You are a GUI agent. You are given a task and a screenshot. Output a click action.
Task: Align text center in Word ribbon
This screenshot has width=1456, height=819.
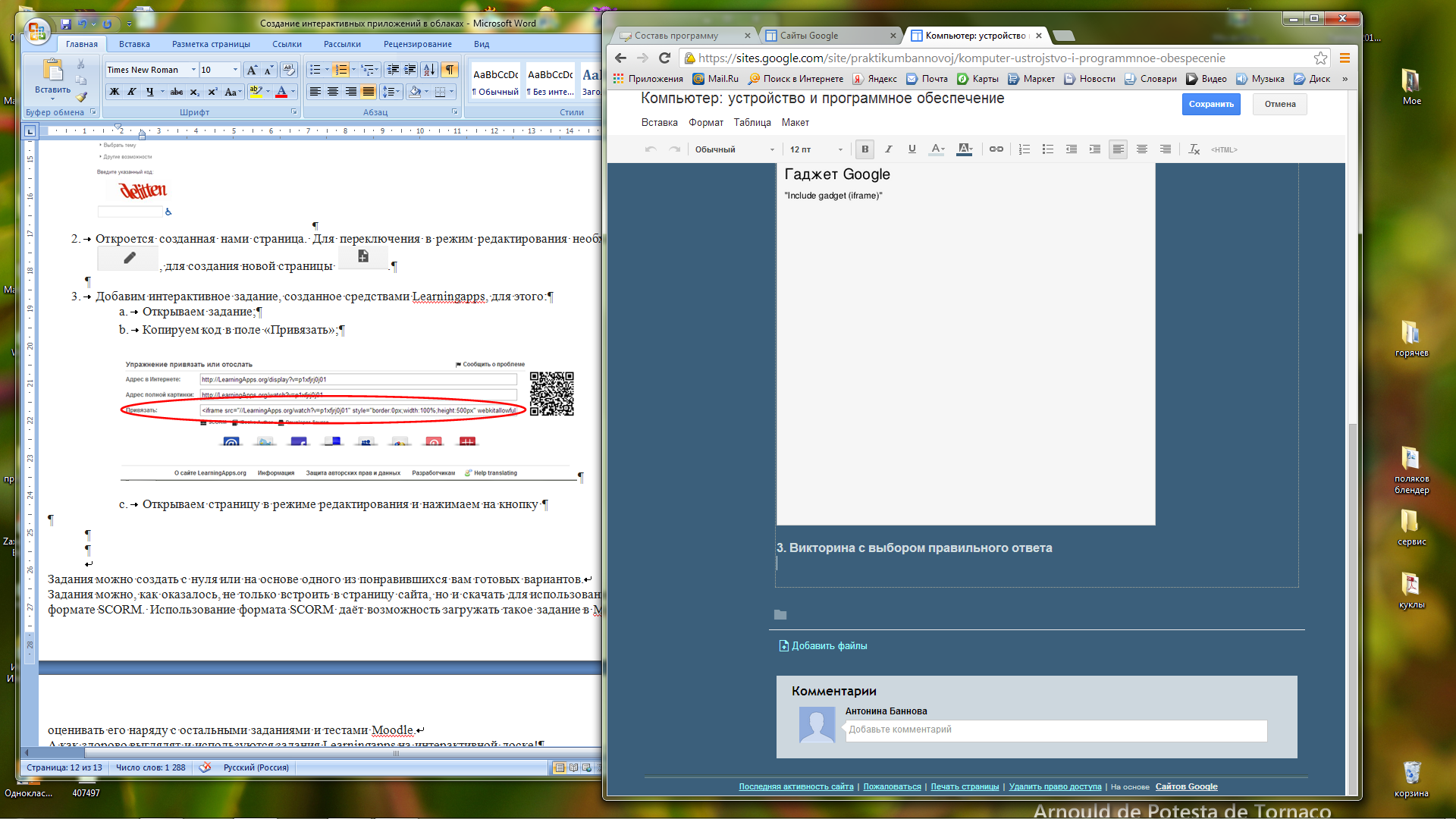333,92
